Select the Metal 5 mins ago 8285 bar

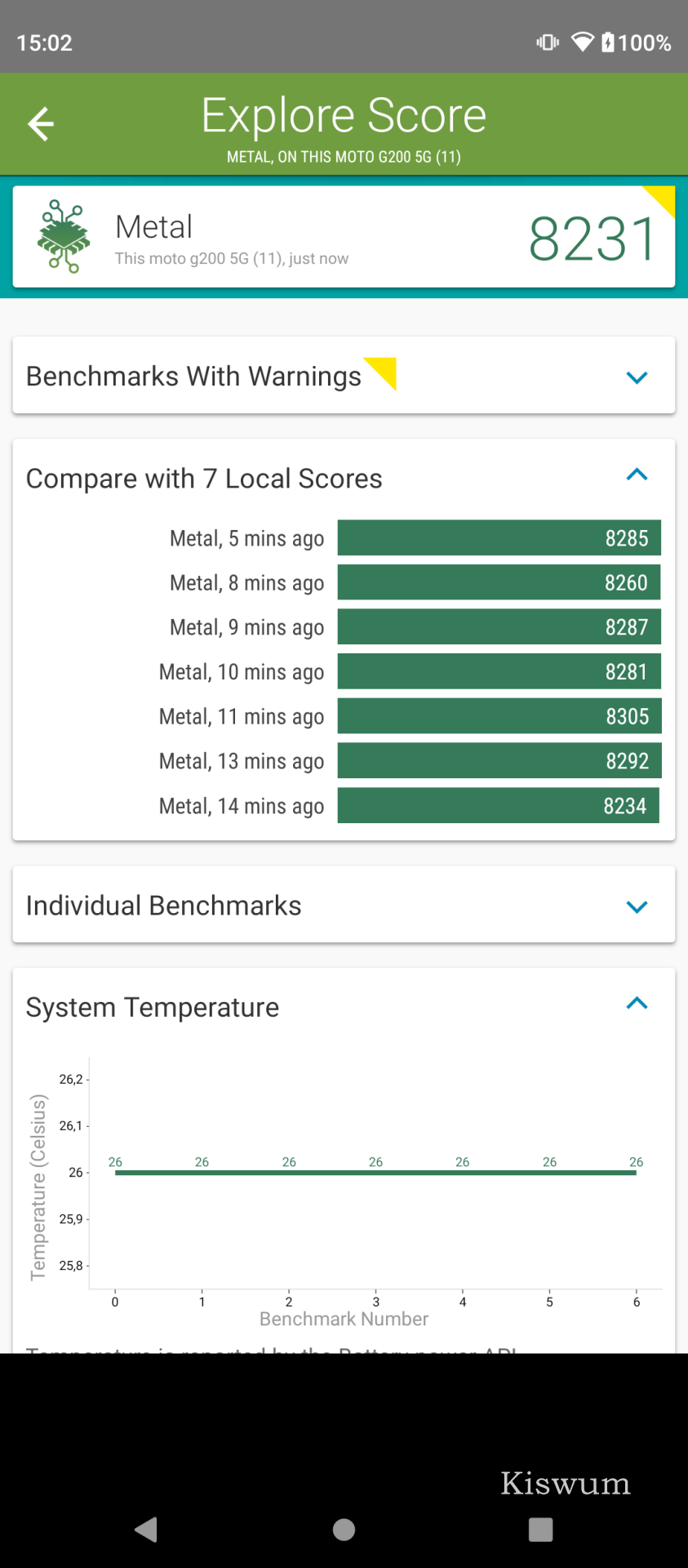[x=499, y=538]
